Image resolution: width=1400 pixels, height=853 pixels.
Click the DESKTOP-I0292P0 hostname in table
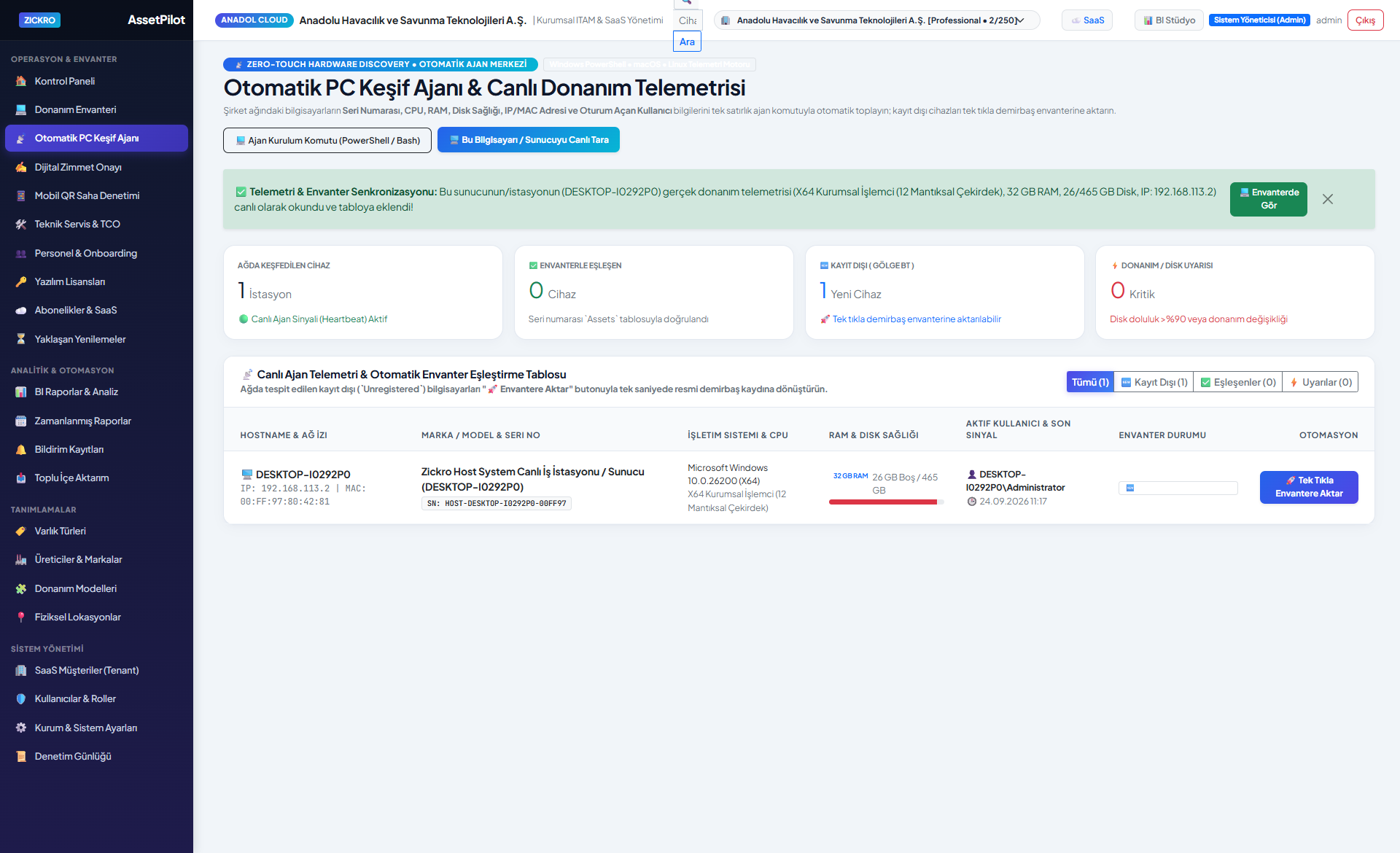pyautogui.click(x=303, y=474)
